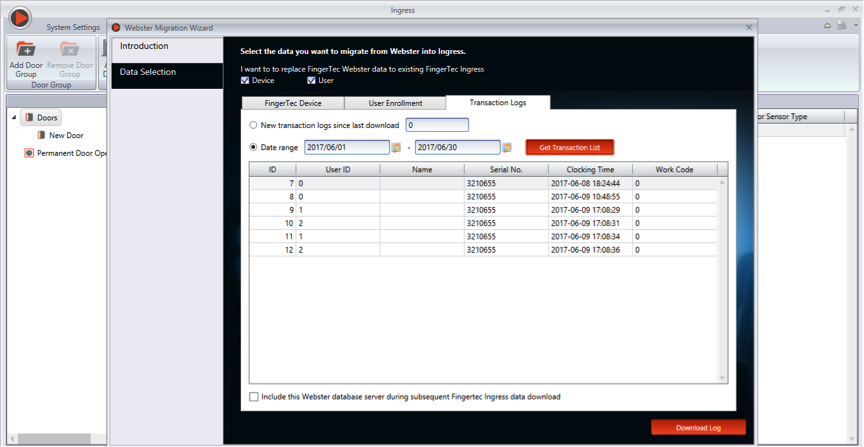Image resolution: width=864 pixels, height=447 pixels.
Task: Select the row with ID 7
Action: tap(483, 184)
